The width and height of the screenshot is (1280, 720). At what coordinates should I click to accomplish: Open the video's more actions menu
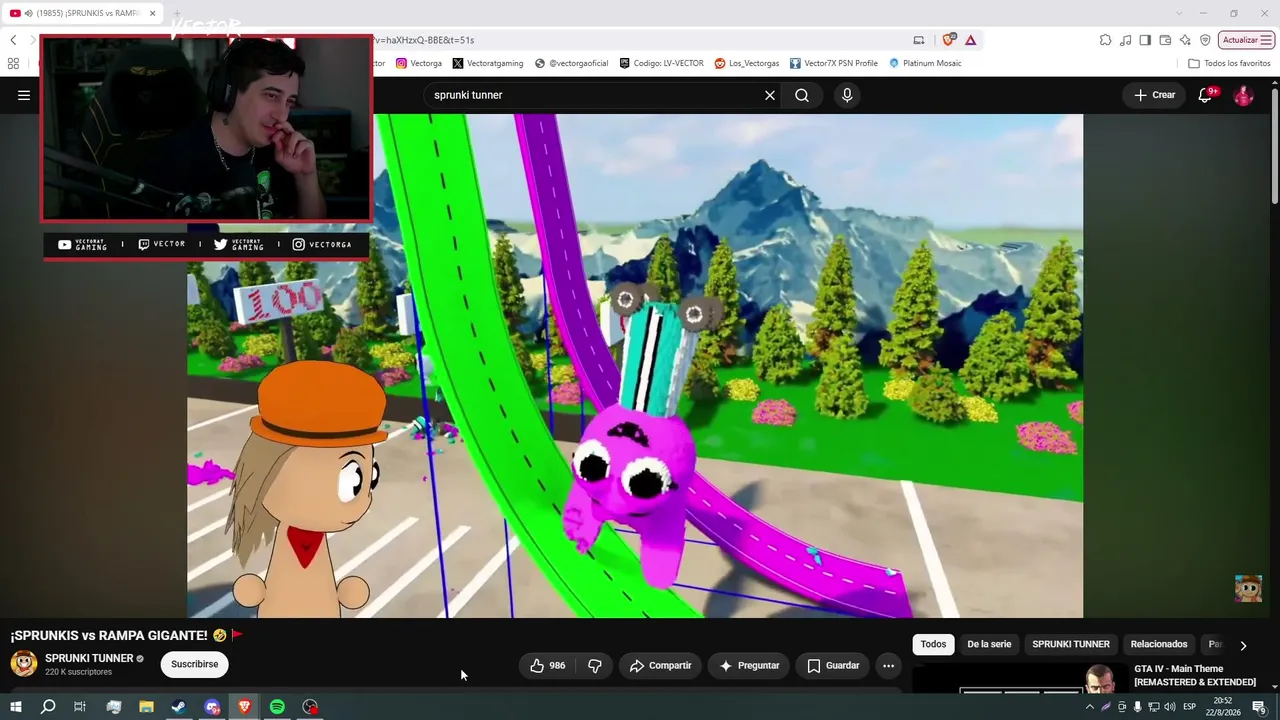[x=888, y=665]
